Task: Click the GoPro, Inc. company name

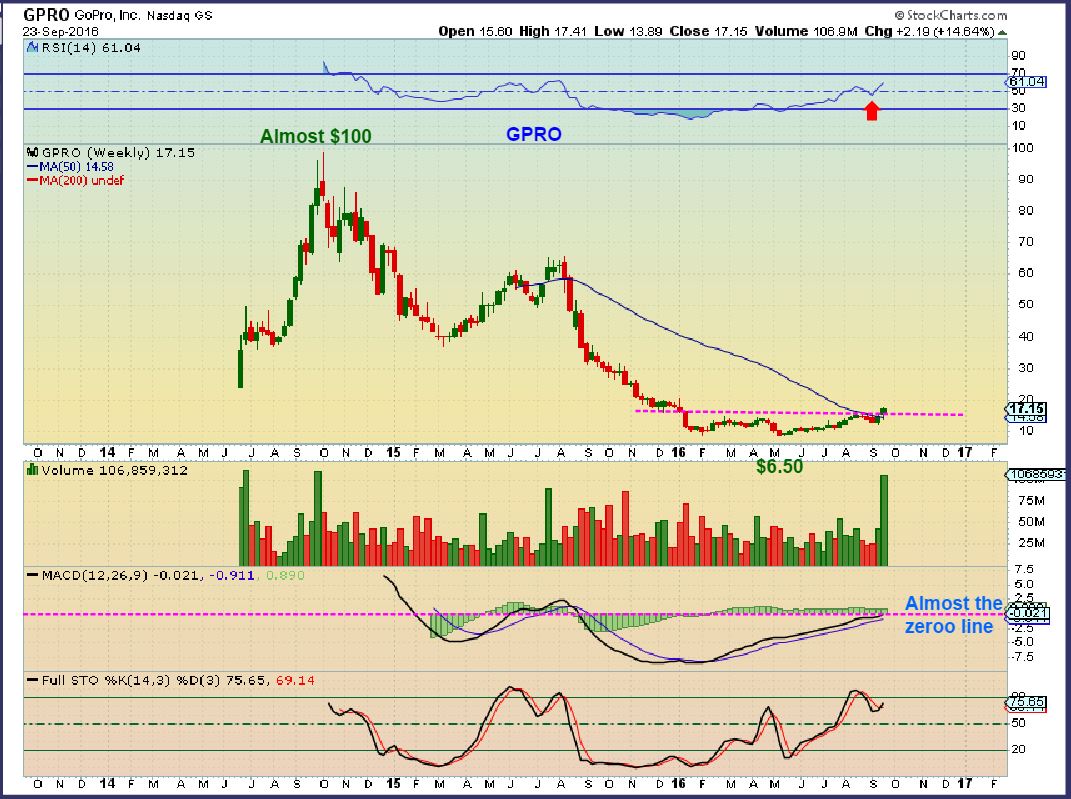Action: [x=108, y=15]
